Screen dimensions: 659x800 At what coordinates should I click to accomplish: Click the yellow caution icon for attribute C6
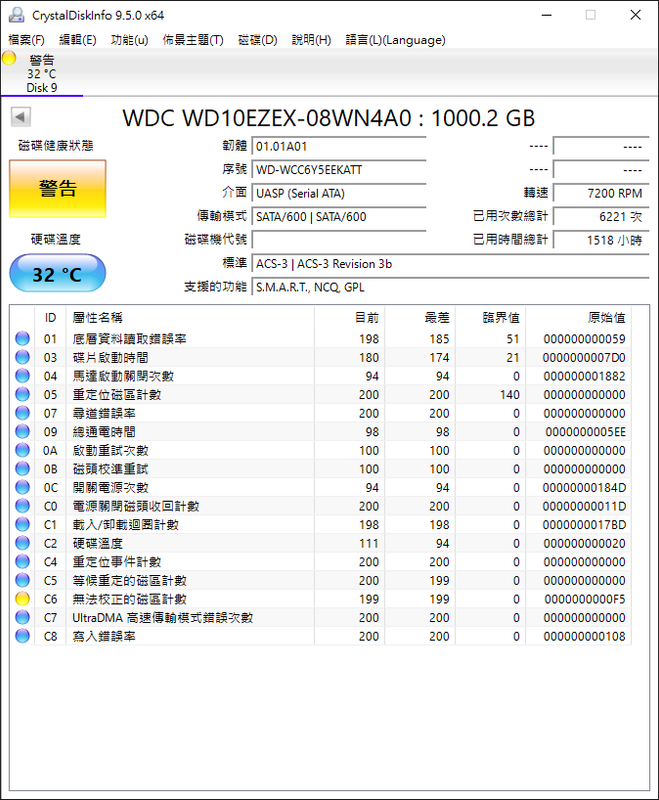coord(22,599)
